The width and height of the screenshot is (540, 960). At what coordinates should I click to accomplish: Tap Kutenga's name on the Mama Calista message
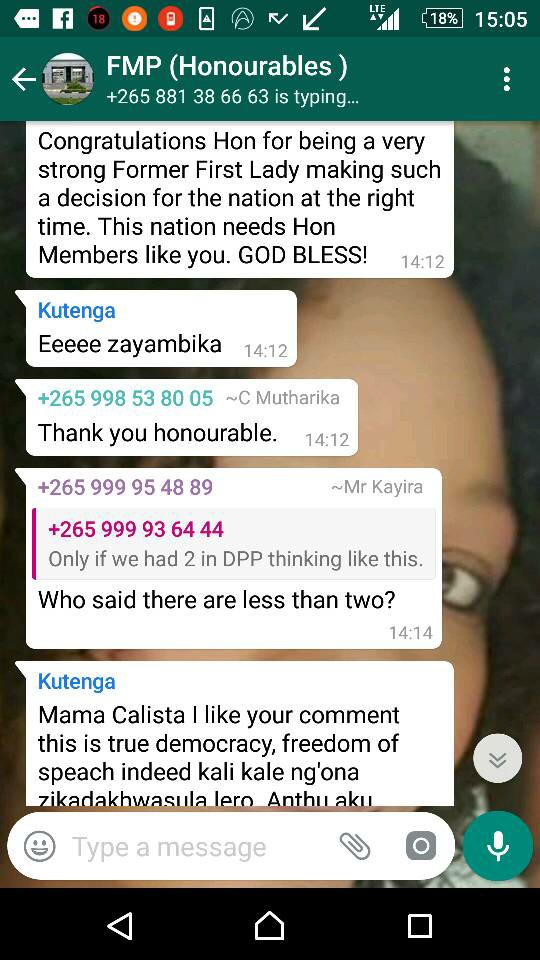77,681
